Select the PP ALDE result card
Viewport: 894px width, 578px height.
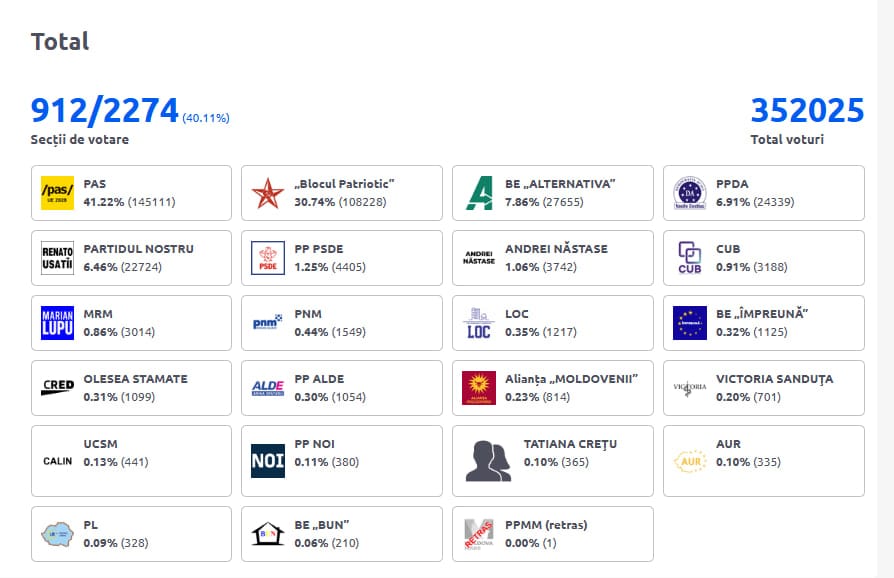coord(342,388)
